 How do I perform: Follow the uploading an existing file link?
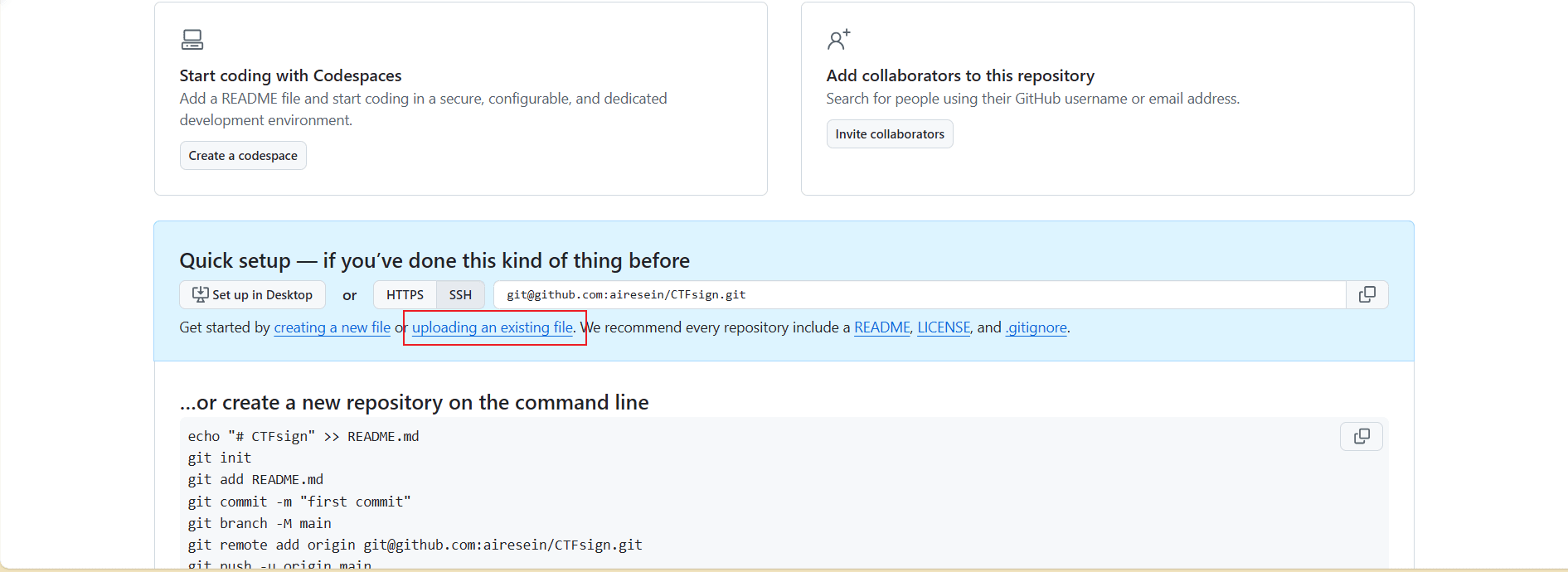(x=492, y=327)
